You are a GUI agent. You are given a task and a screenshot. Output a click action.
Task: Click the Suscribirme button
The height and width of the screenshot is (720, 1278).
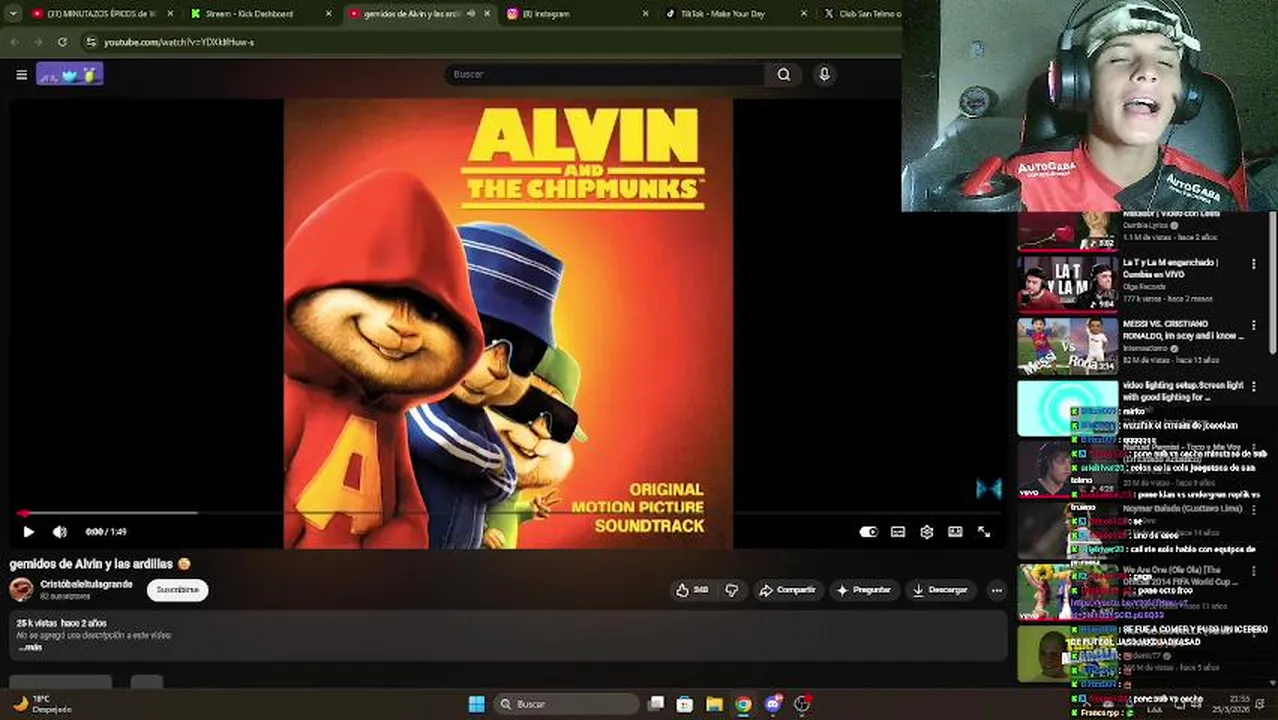coord(177,590)
